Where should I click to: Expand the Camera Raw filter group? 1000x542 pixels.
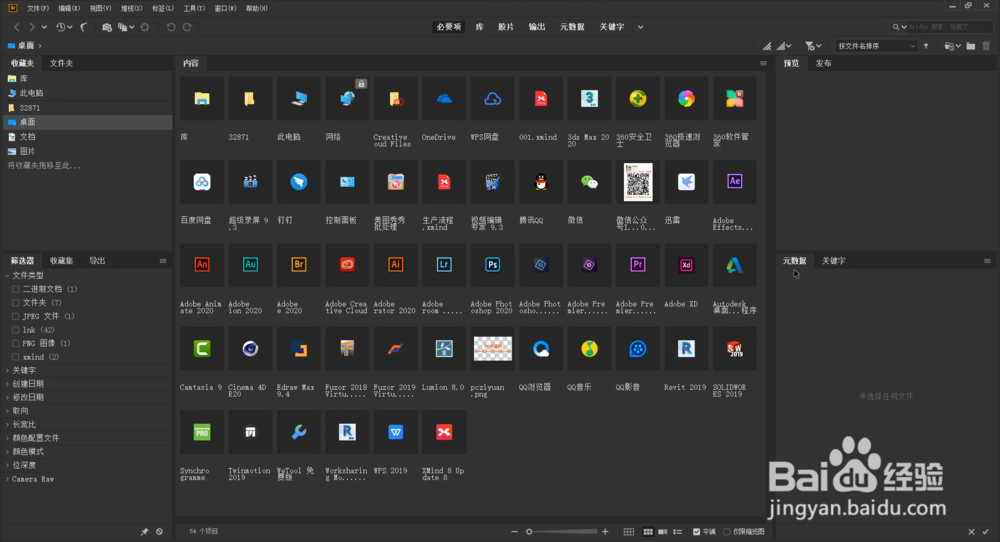click(8, 479)
